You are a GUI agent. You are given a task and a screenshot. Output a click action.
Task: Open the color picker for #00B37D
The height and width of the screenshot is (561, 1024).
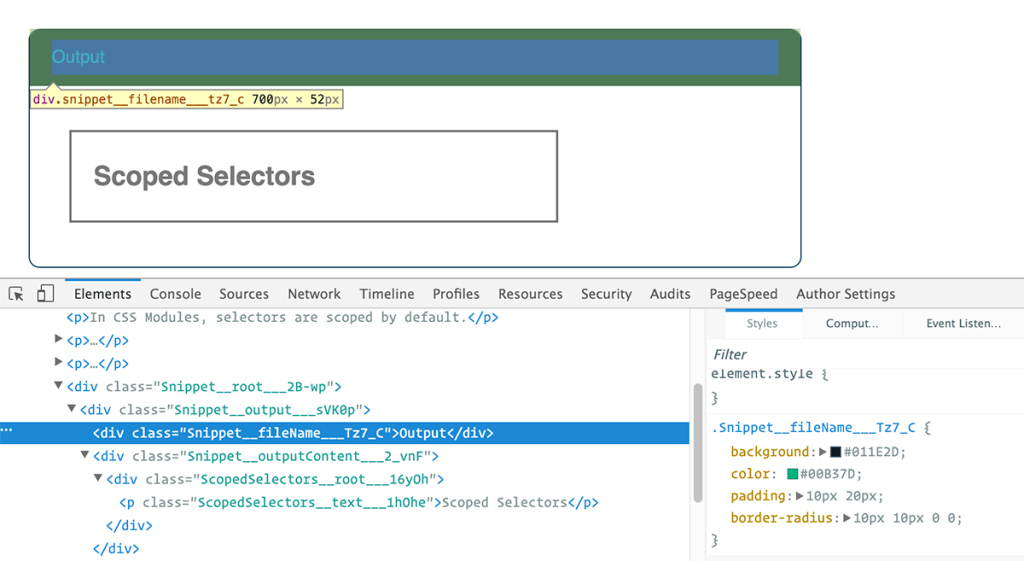pos(792,474)
